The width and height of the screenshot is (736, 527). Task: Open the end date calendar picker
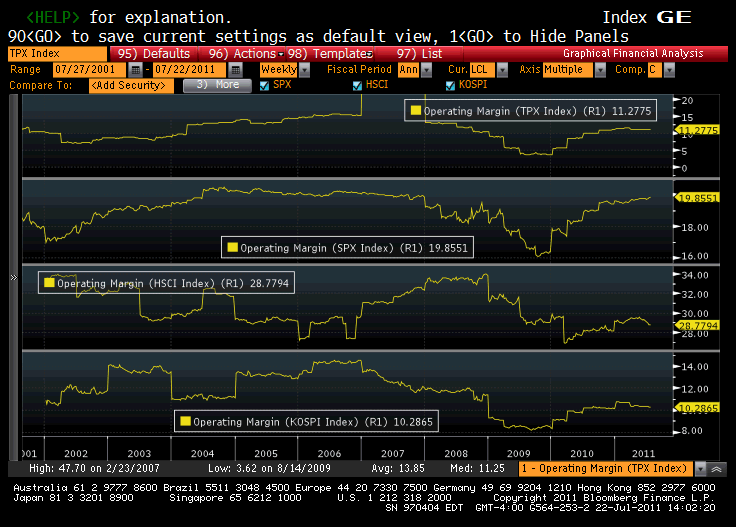(236, 70)
